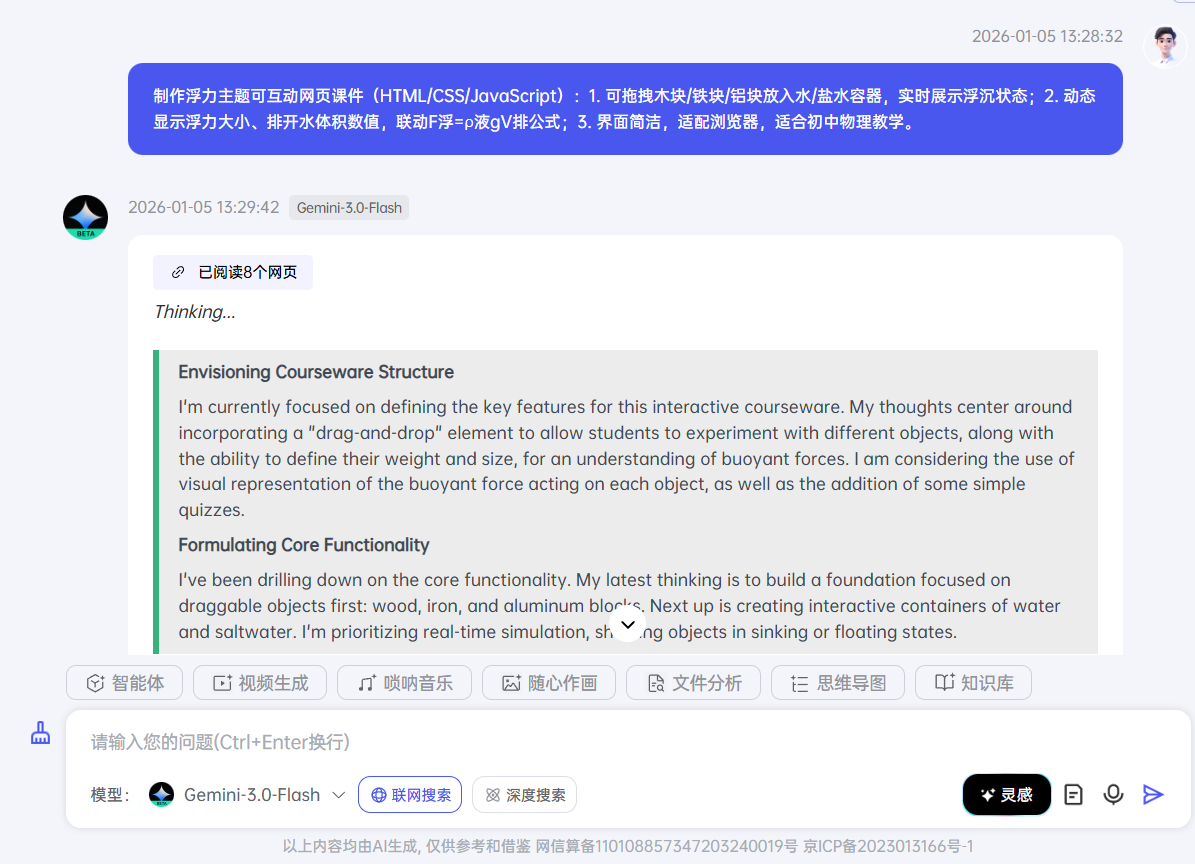
Task: Click the Gemini-3.0-Flash model label tag
Action: pos(348,207)
